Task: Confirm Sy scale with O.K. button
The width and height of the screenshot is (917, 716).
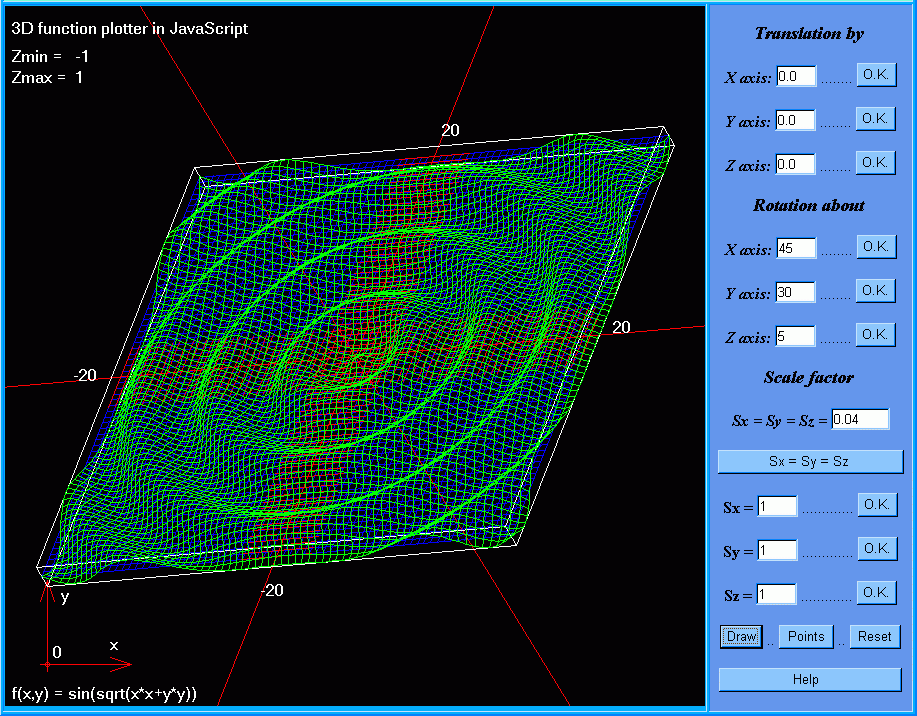Action: [877, 549]
